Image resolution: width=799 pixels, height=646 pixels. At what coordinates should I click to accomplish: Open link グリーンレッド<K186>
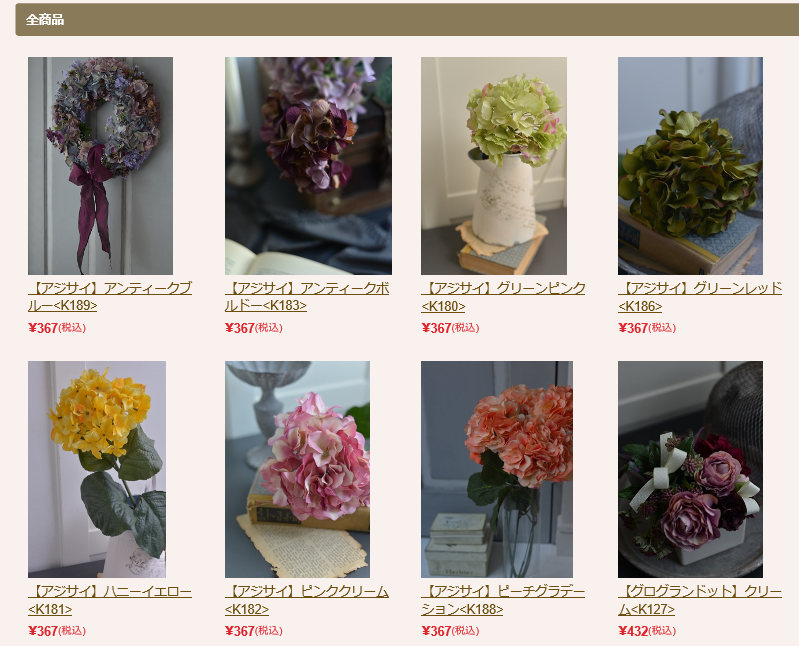pos(700,297)
